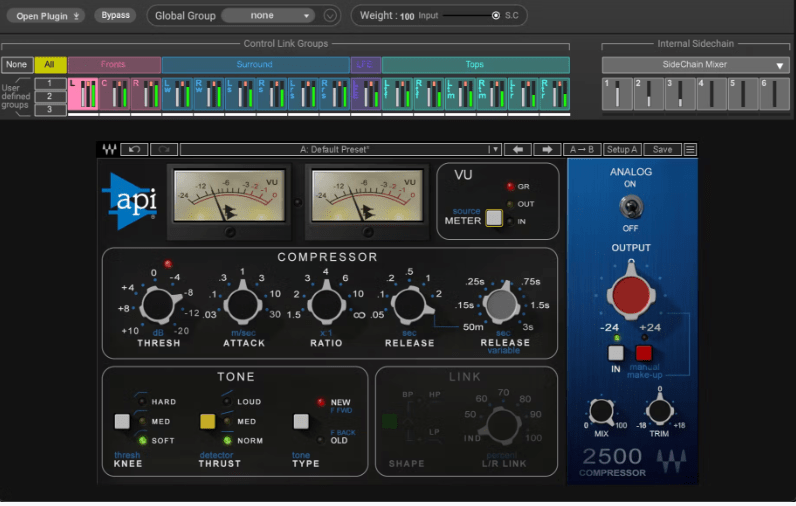The width and height of the screenshot is (796, 506).
Task: Select the Rs surround channel strip
Action: [x=272, y=94]
